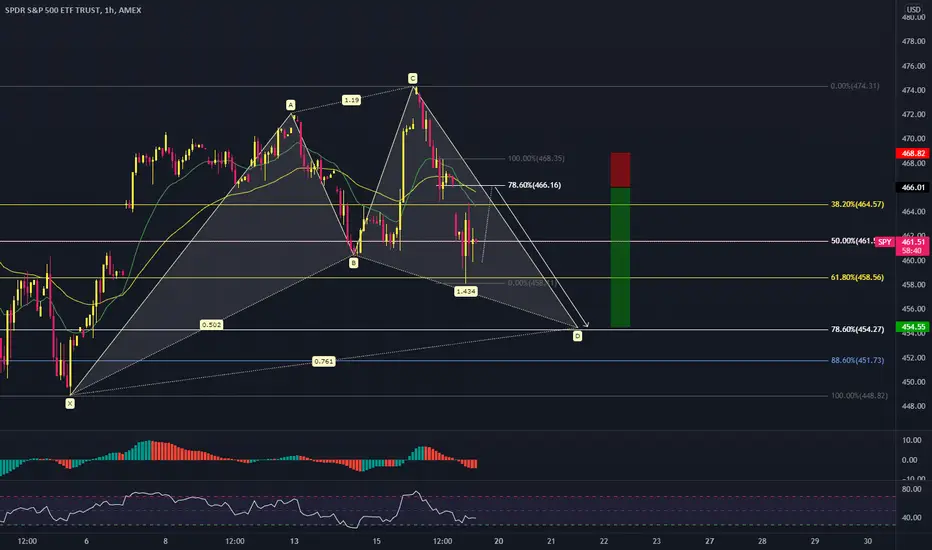
Task: Click the 88.60%(451.73) Fibonacci label
Action: tap(857, 360)
